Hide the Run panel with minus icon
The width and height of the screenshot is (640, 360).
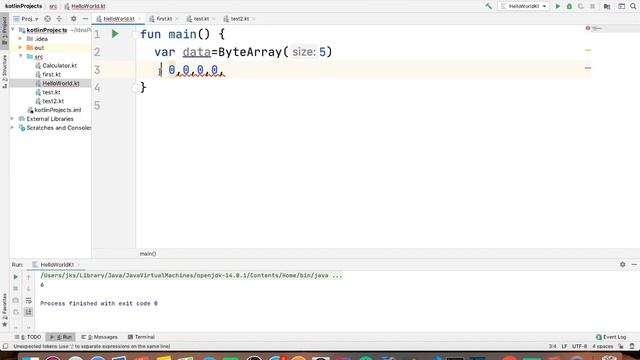(634, 264)
